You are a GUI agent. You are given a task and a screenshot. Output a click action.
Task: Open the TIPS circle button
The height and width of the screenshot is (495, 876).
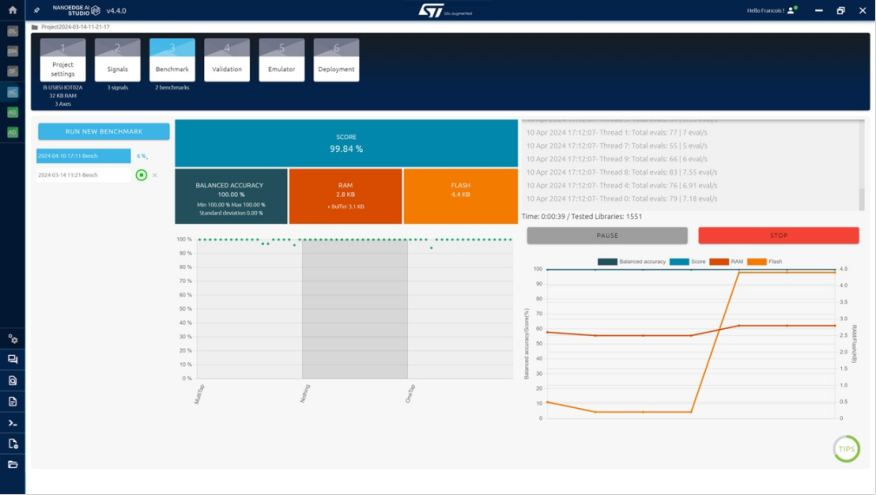coord(846,449)
